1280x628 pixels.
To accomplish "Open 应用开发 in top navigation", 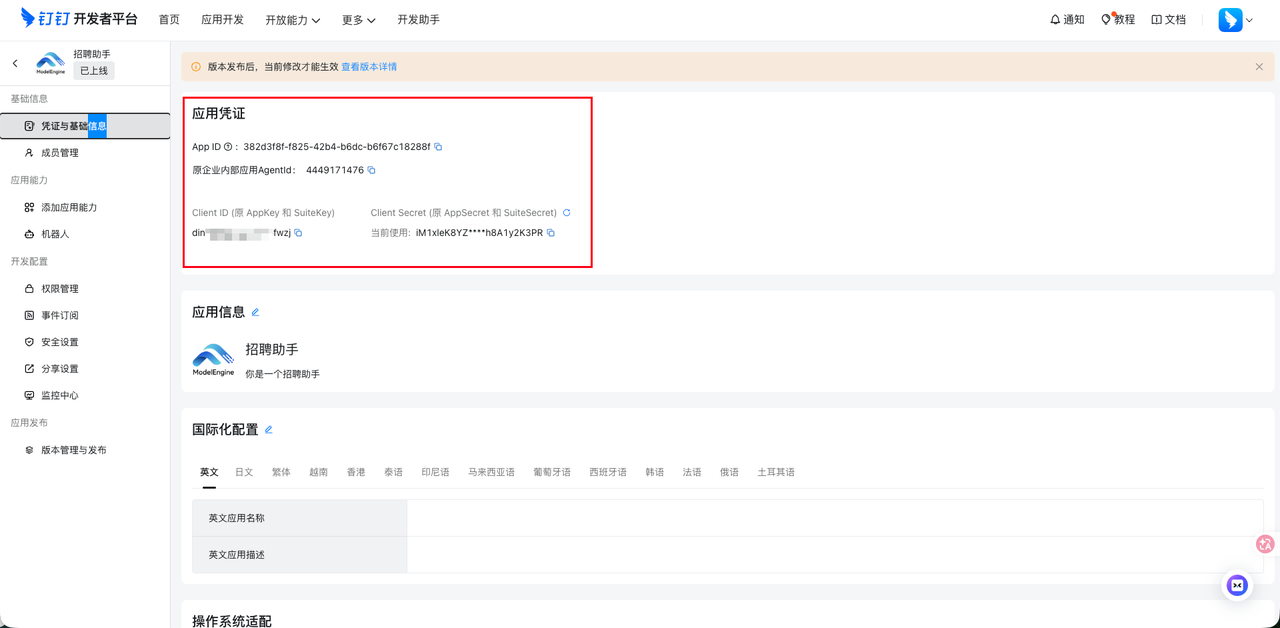I will click(222, 20).
